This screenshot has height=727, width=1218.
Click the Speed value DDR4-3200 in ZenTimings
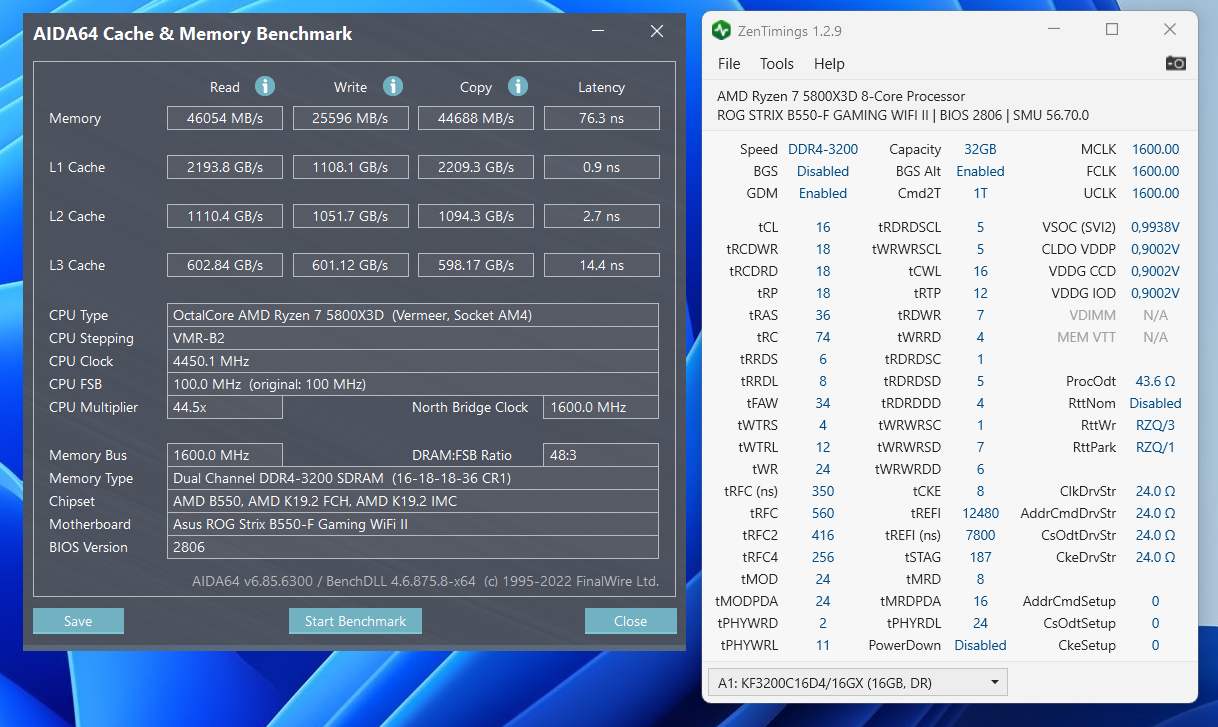(823, 149)
